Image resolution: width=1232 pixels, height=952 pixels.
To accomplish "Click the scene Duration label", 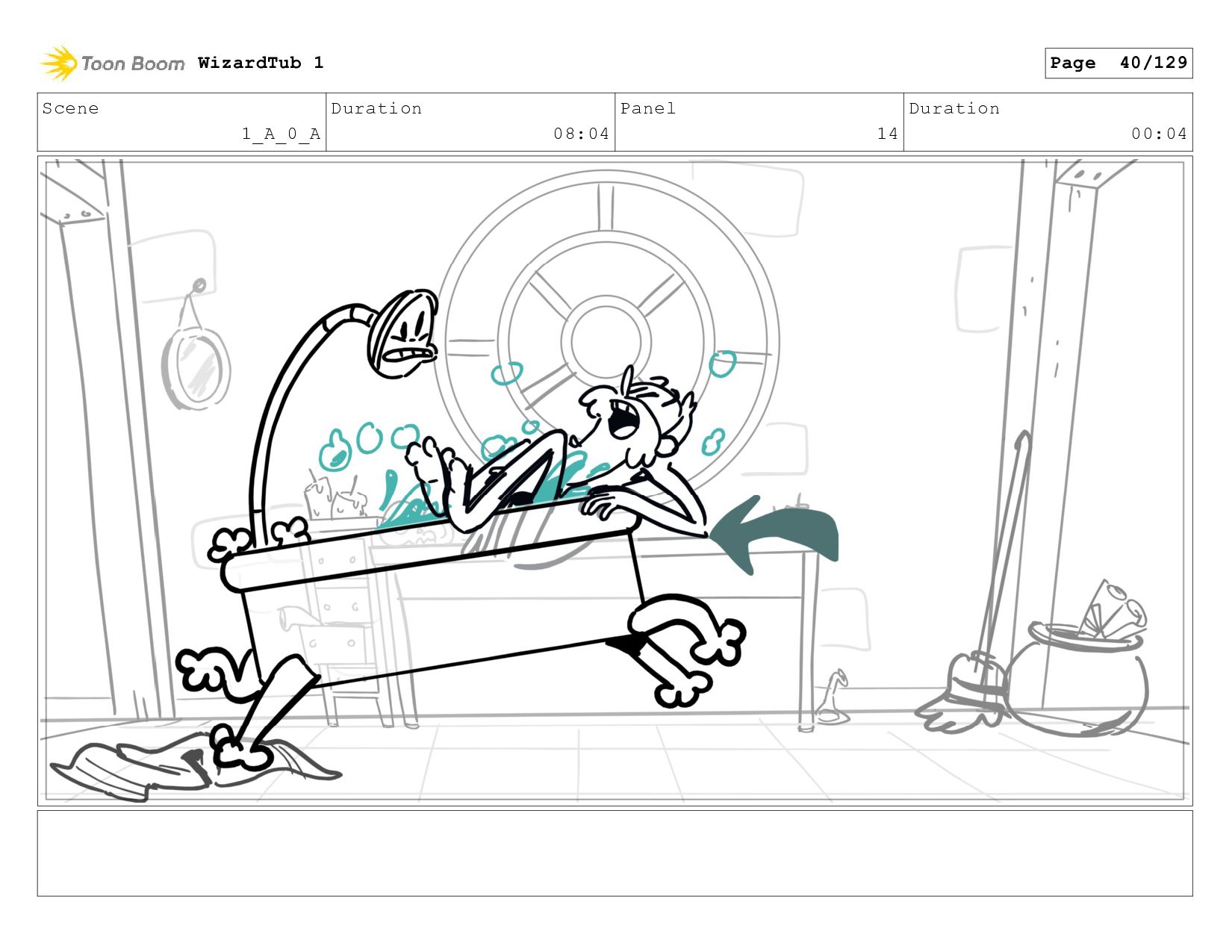I will [376, 108].
